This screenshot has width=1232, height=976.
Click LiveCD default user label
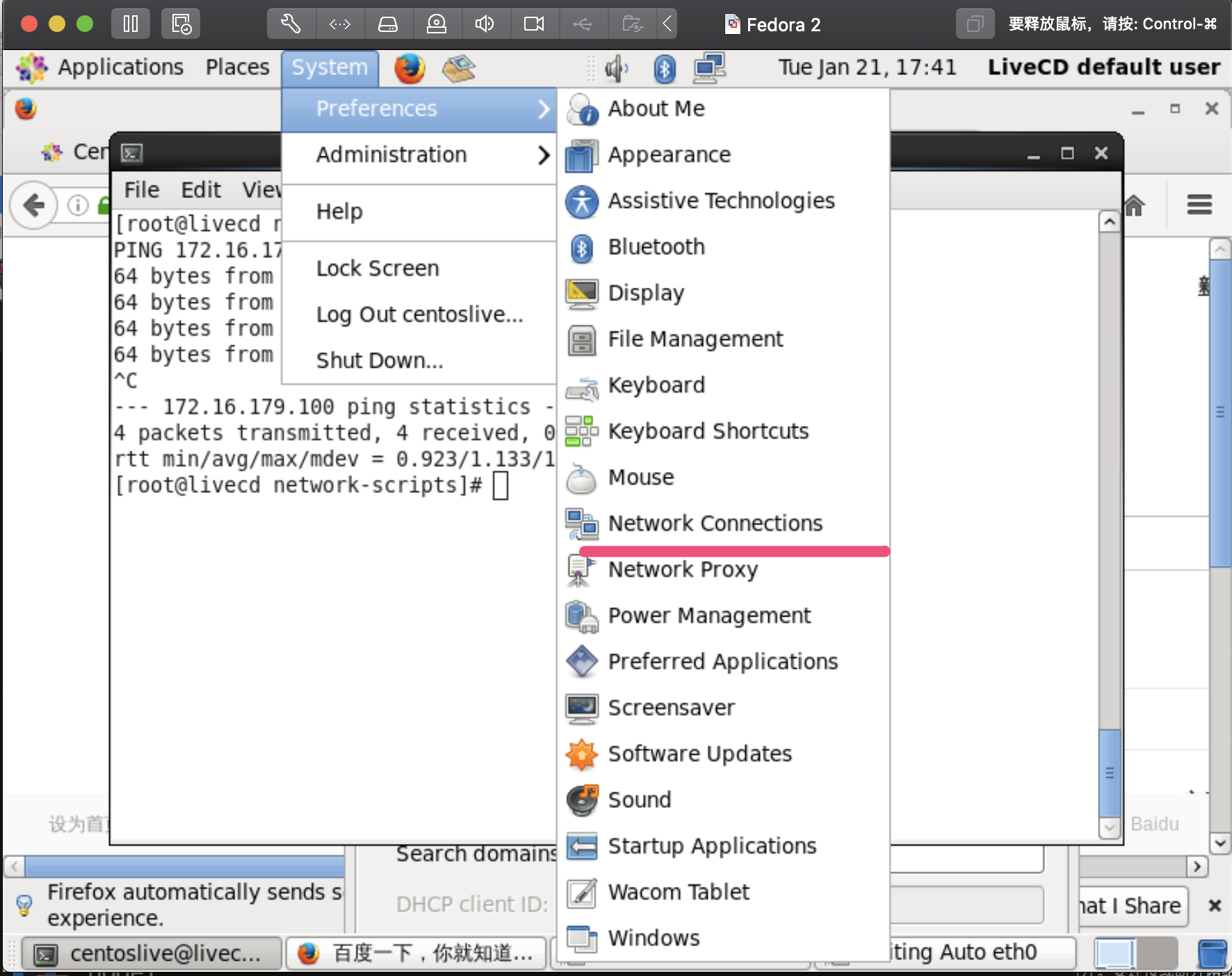1104,67
